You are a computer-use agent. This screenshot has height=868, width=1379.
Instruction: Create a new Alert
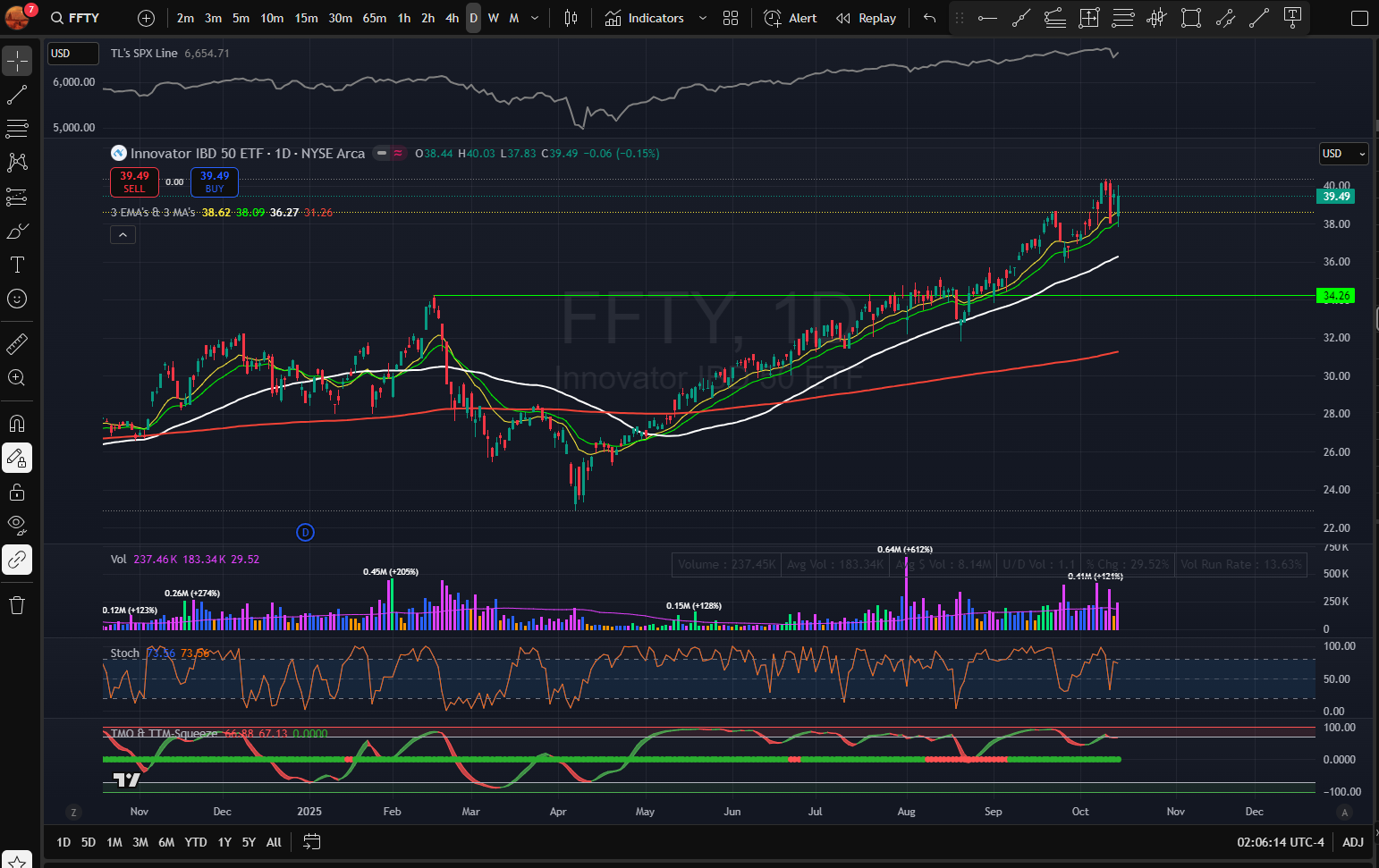[791, 18]
